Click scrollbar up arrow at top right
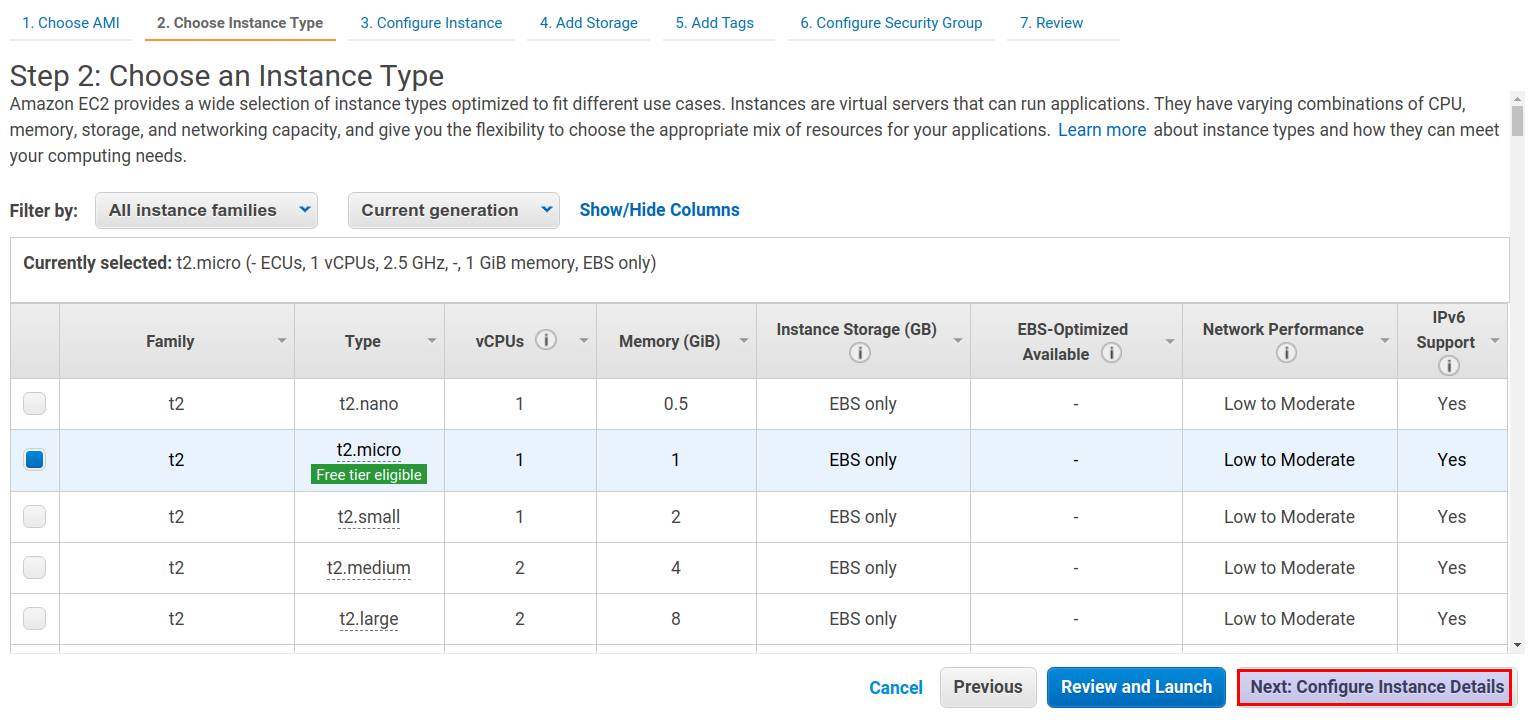The image size is (1534, 723). tap(1517, 98)
